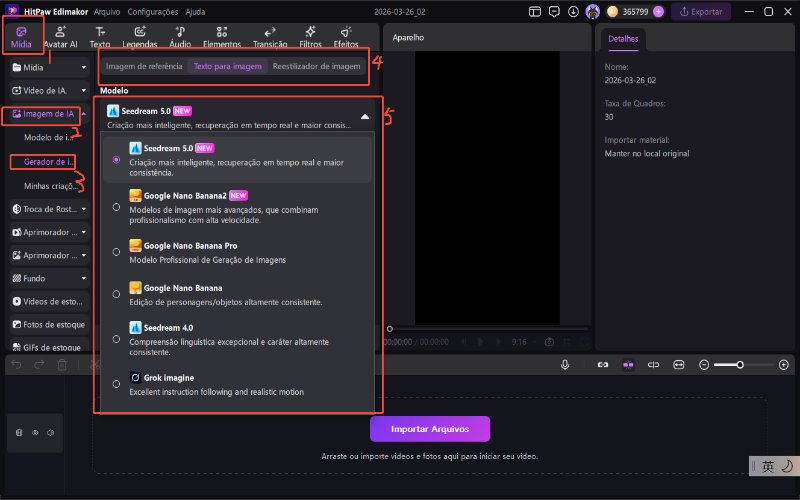Screen dimensions: 800x500
Task: Click the gold coin credits icon
Action: tap(613, 11)
